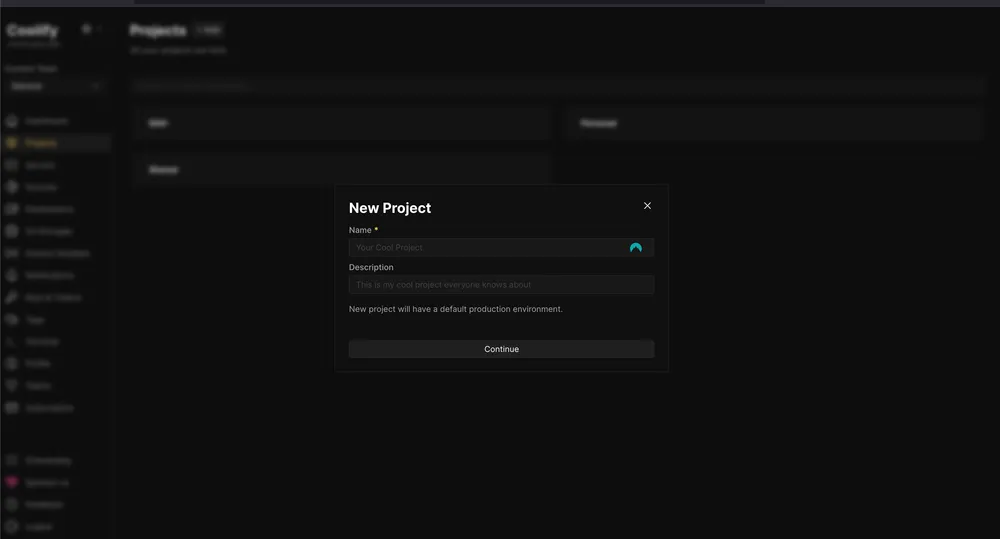The image size is (1000, 539).
Task: Open the Dashboard sidebar icon
Action: point(12,121)
